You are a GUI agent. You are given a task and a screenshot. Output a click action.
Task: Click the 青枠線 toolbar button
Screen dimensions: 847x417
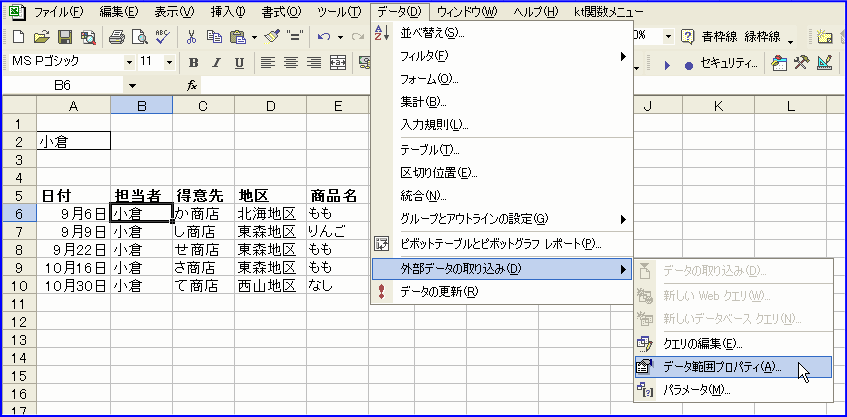720,36
